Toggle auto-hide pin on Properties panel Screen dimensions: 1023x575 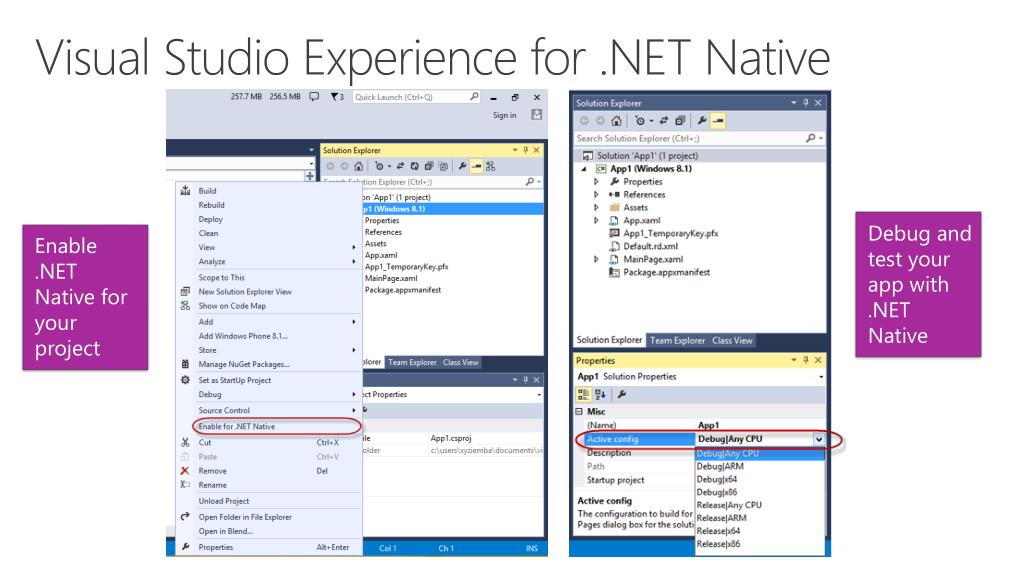806,360
